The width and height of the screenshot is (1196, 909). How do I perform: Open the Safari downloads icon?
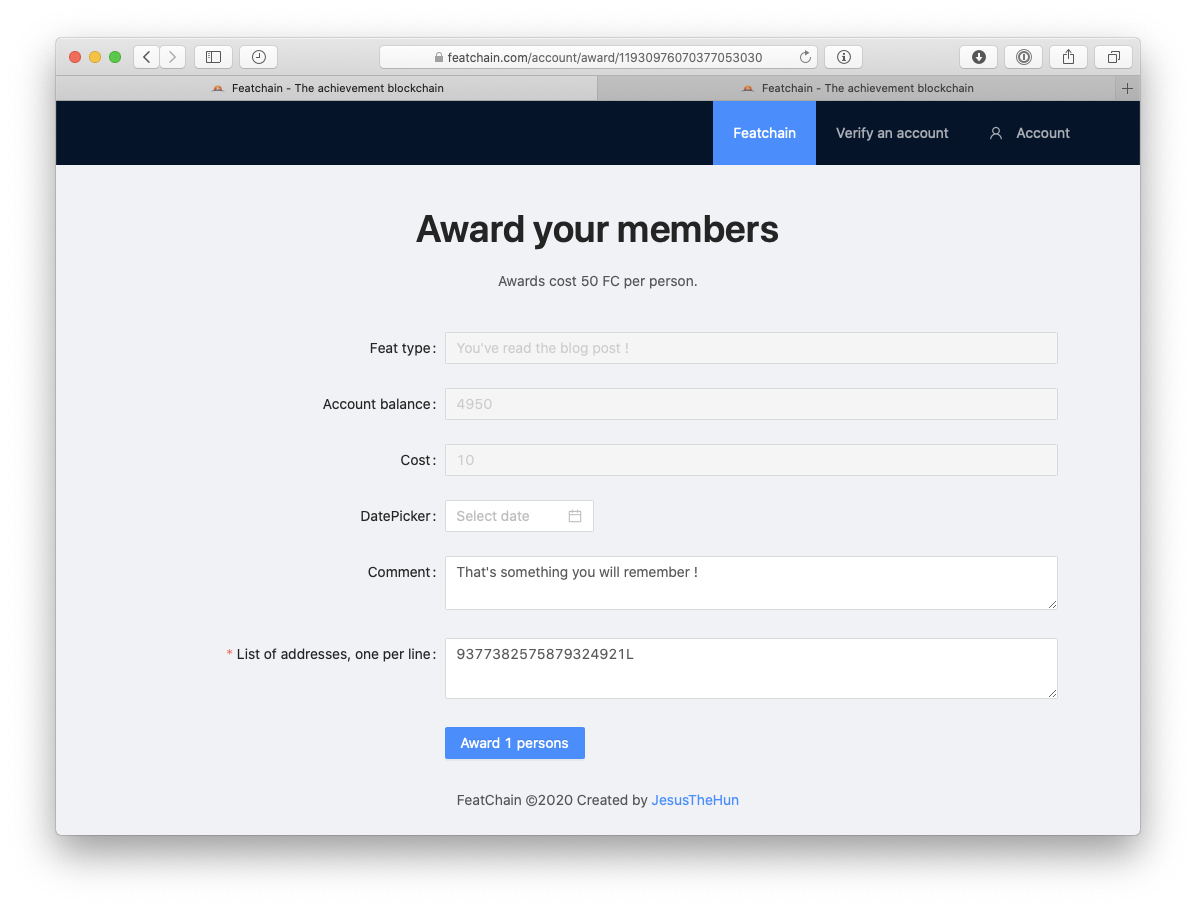point(979,57)
